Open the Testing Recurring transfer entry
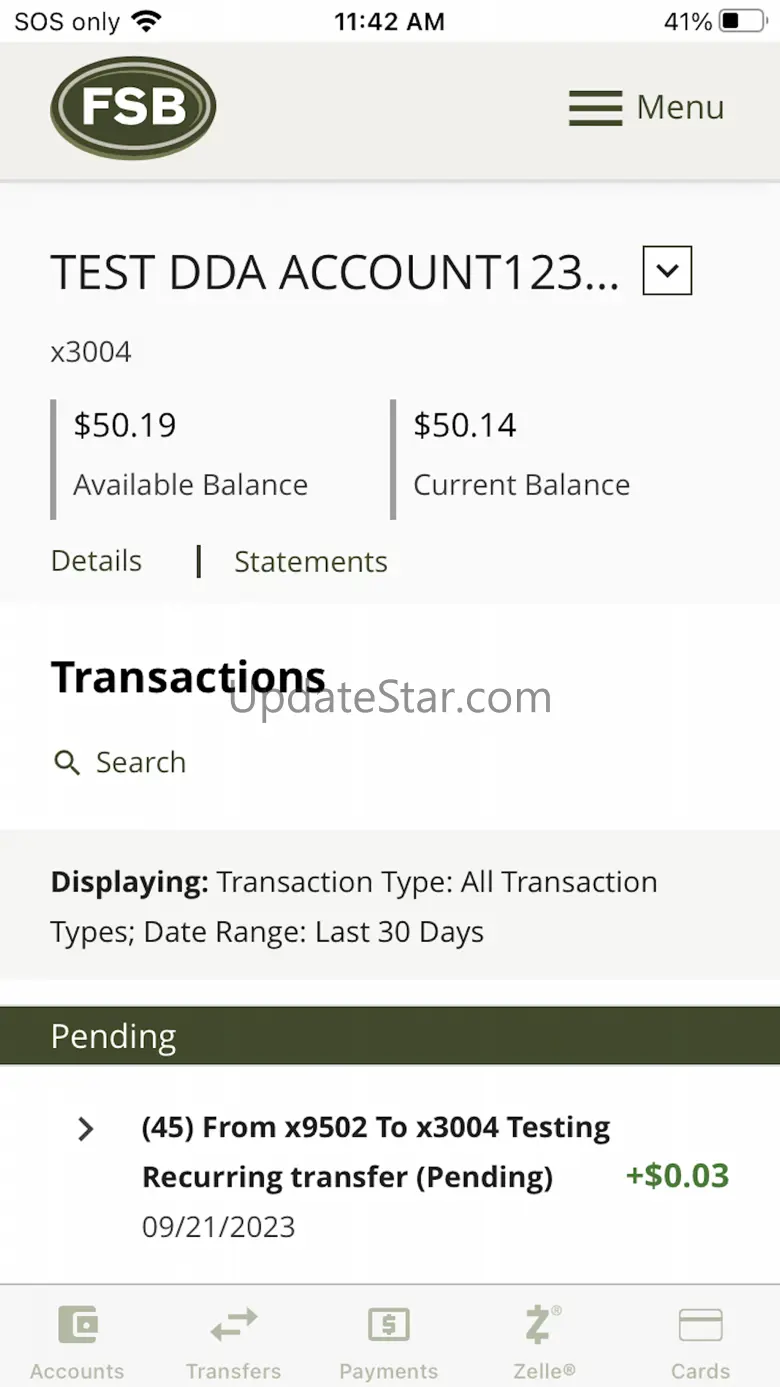780x1387 pixels. pos(375,1152)
